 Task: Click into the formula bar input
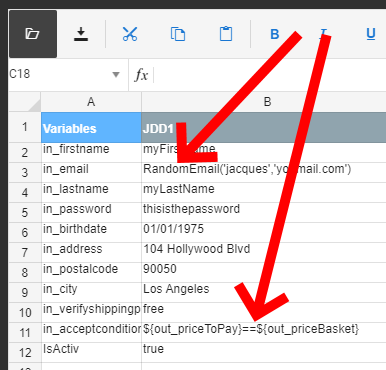click(270, 75)
